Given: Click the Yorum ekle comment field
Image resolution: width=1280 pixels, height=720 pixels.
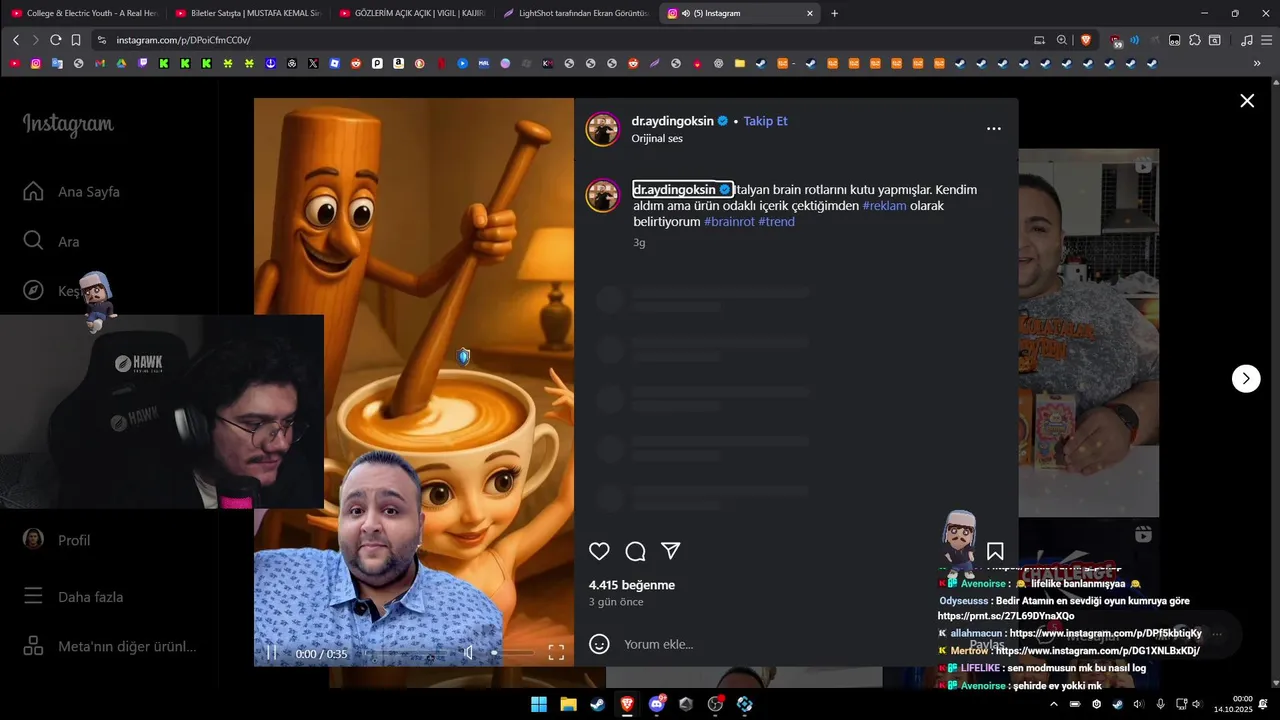Looking at the screenshot, I should pos(800,644).
